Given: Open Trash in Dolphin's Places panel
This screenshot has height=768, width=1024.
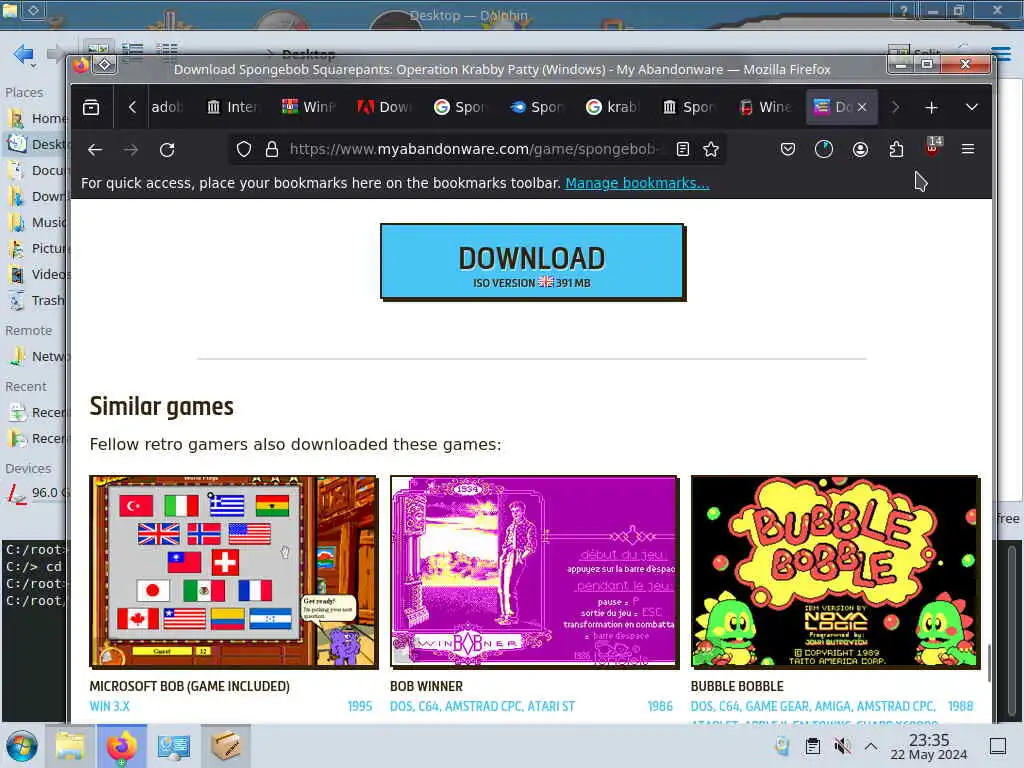Looking at the screenshot, I should pos(37,300).
